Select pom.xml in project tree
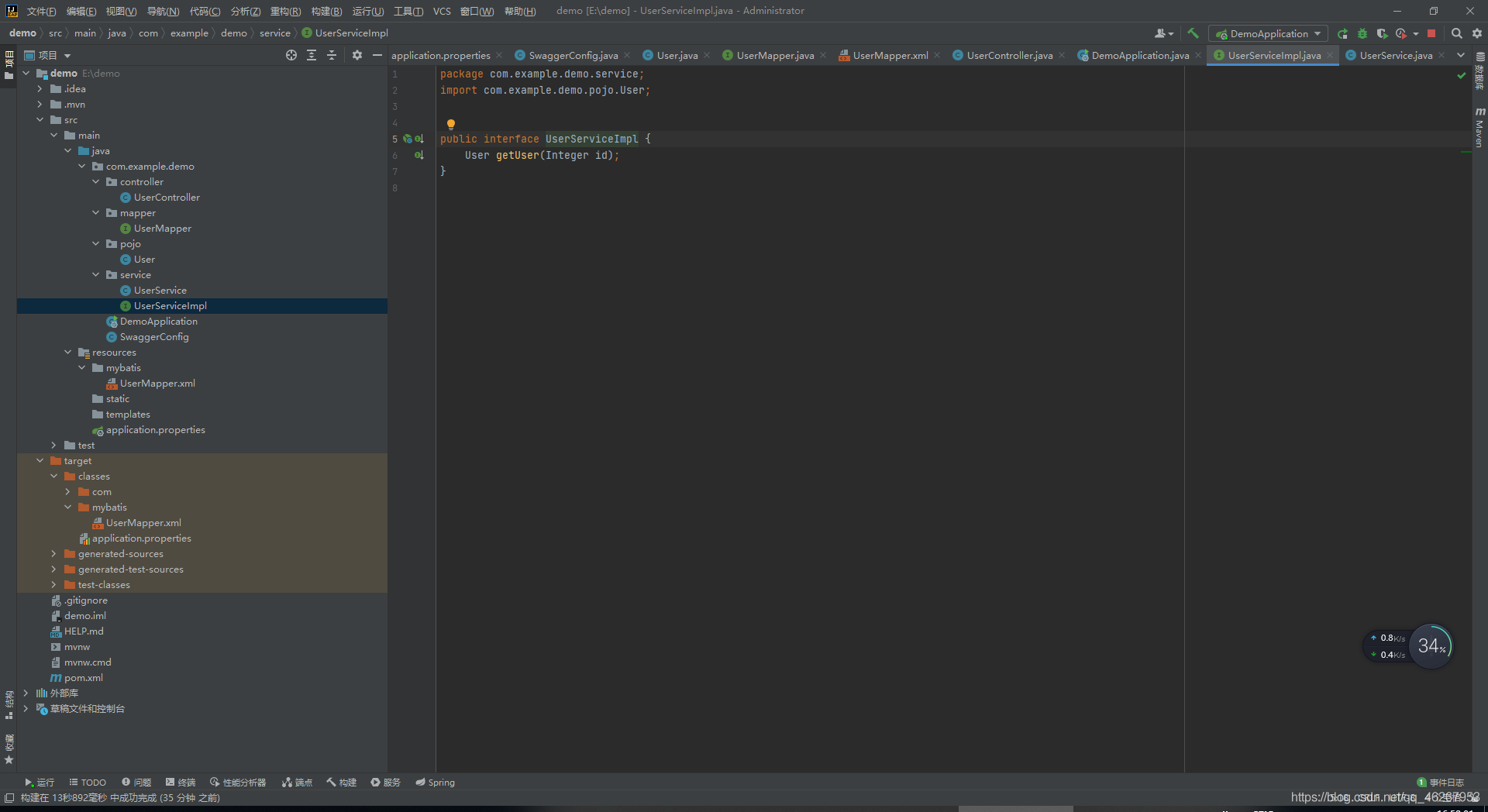Viewport: 1488px width, 812px height. (83, 678)
